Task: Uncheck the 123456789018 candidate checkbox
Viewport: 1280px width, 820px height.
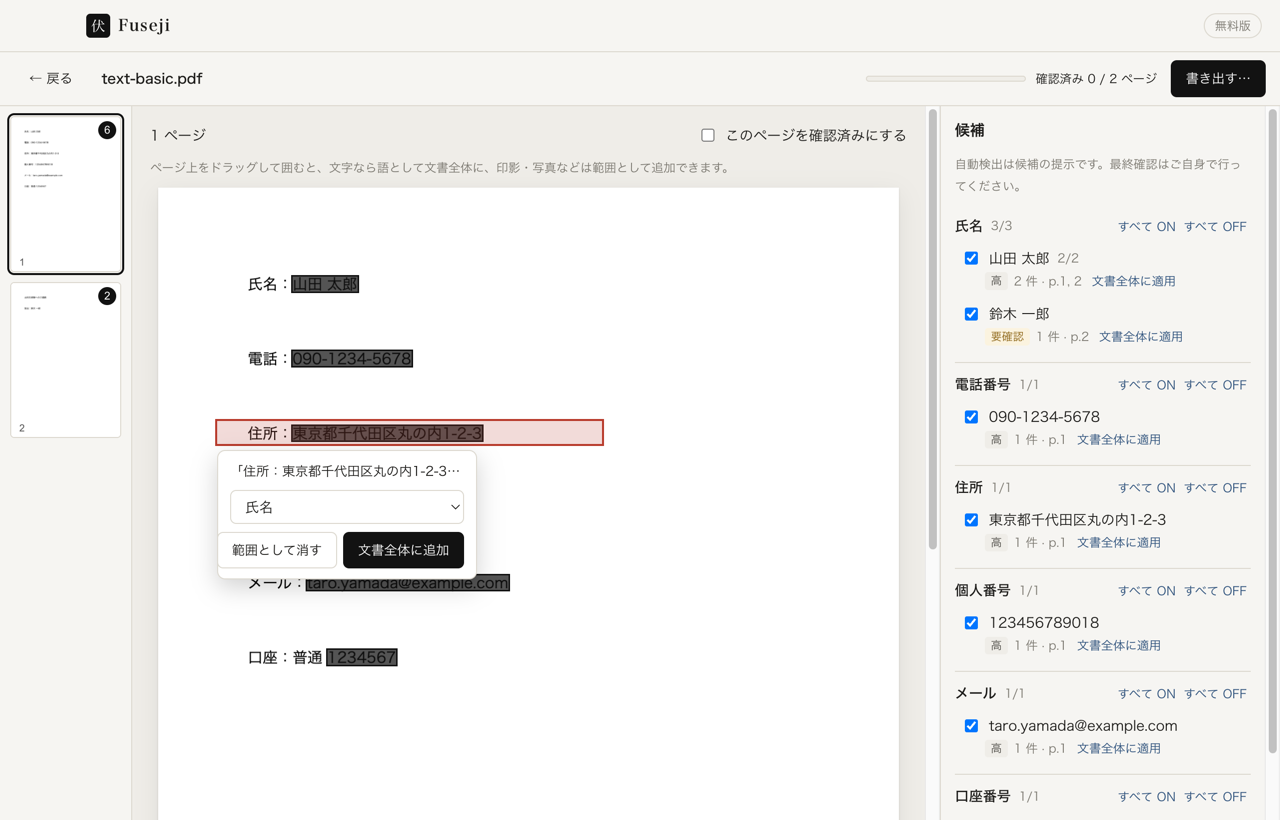Action: point(971,623)
